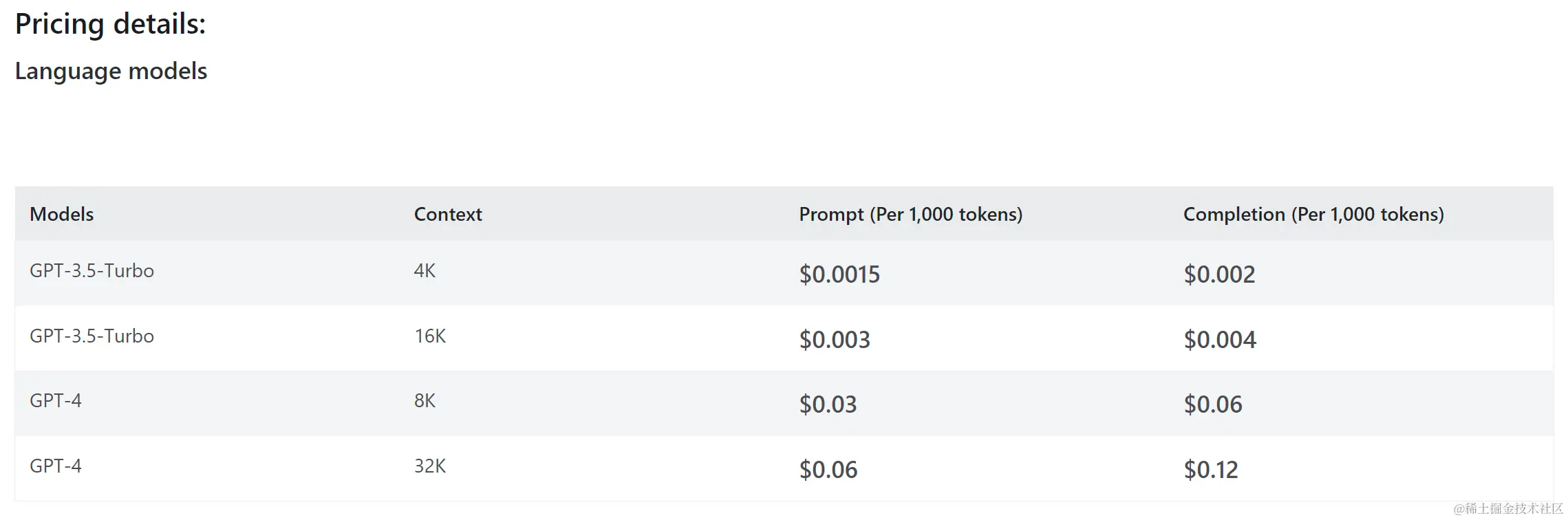Select the $0.004 completion price

[1219, 340]
